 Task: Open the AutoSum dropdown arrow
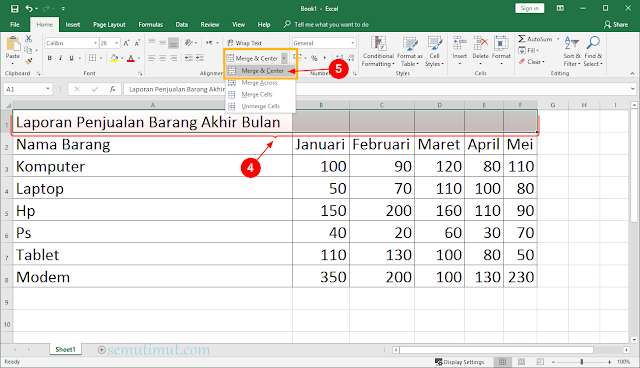coord(558,39)
